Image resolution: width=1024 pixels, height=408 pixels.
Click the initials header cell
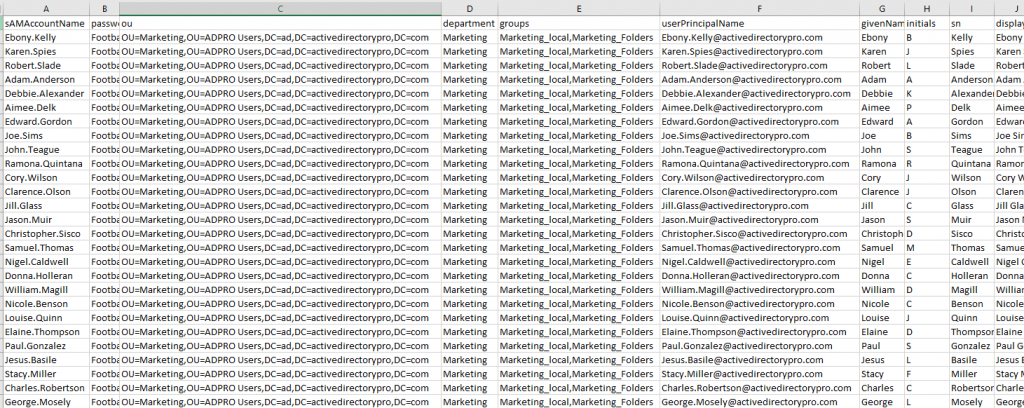927,24
